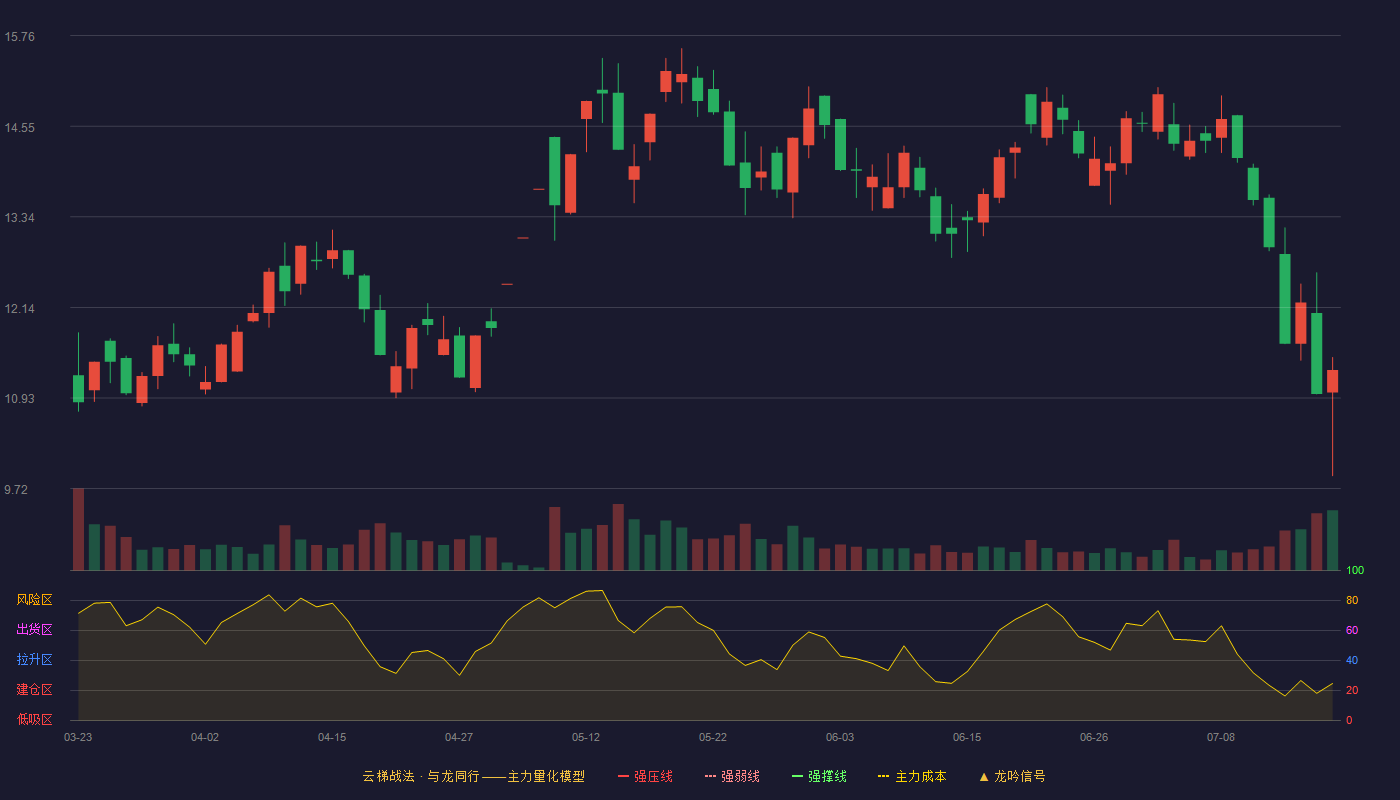
Task: Click the 04-15 date label
Action: [x=332, y=737]
